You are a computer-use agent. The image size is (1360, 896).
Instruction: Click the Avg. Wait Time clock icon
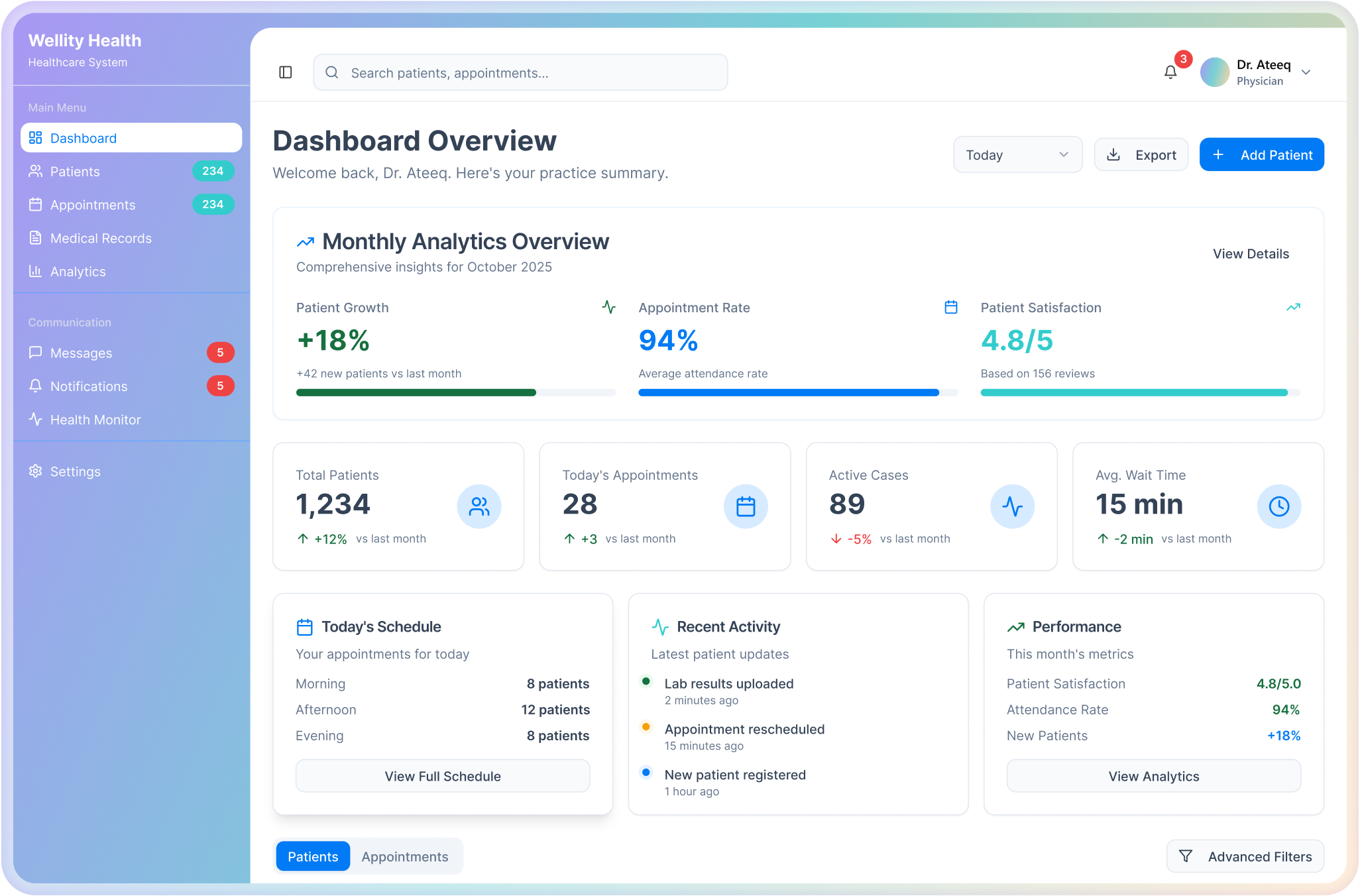[1278, 506]
